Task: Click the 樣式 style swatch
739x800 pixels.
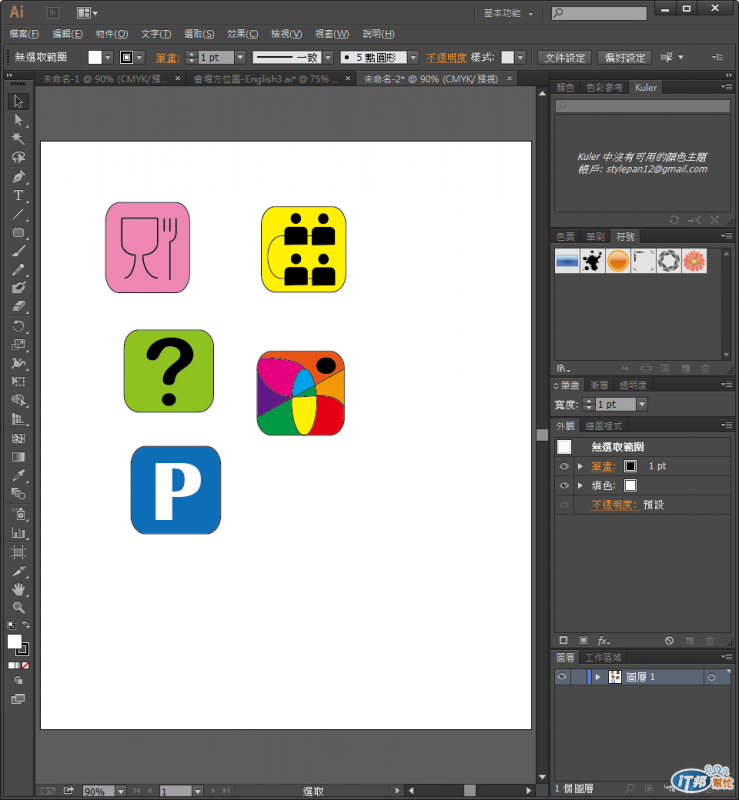Action: pyautogui.click(x=507, y=58)
